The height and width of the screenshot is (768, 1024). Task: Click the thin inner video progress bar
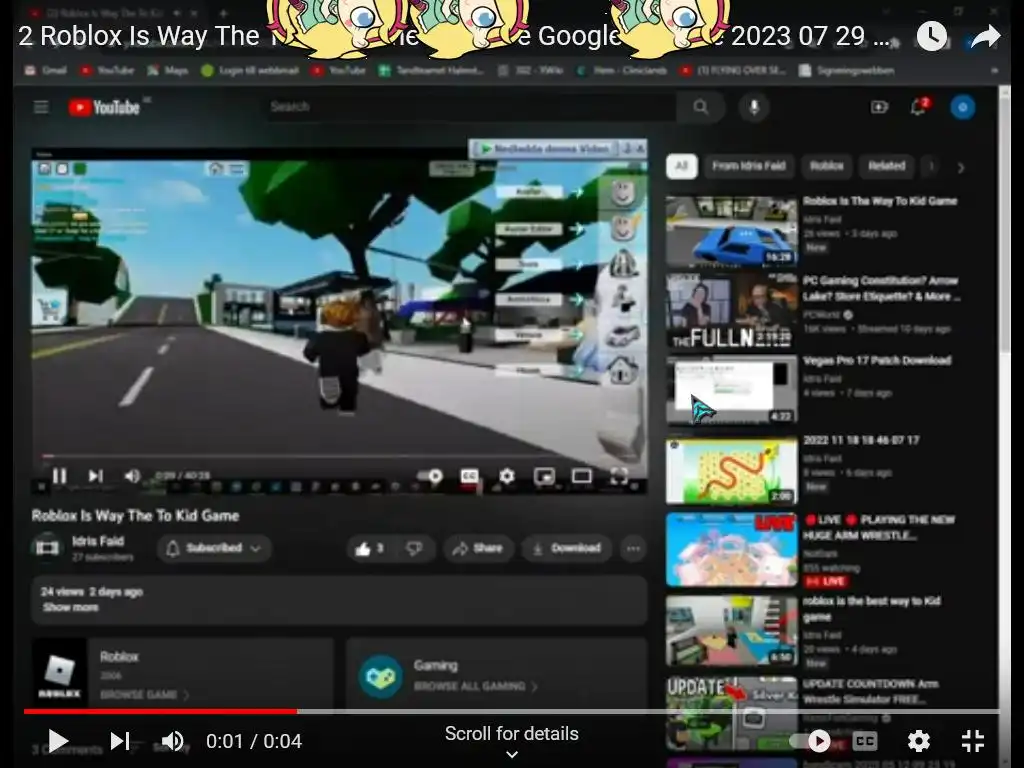(x=340, y=455)
